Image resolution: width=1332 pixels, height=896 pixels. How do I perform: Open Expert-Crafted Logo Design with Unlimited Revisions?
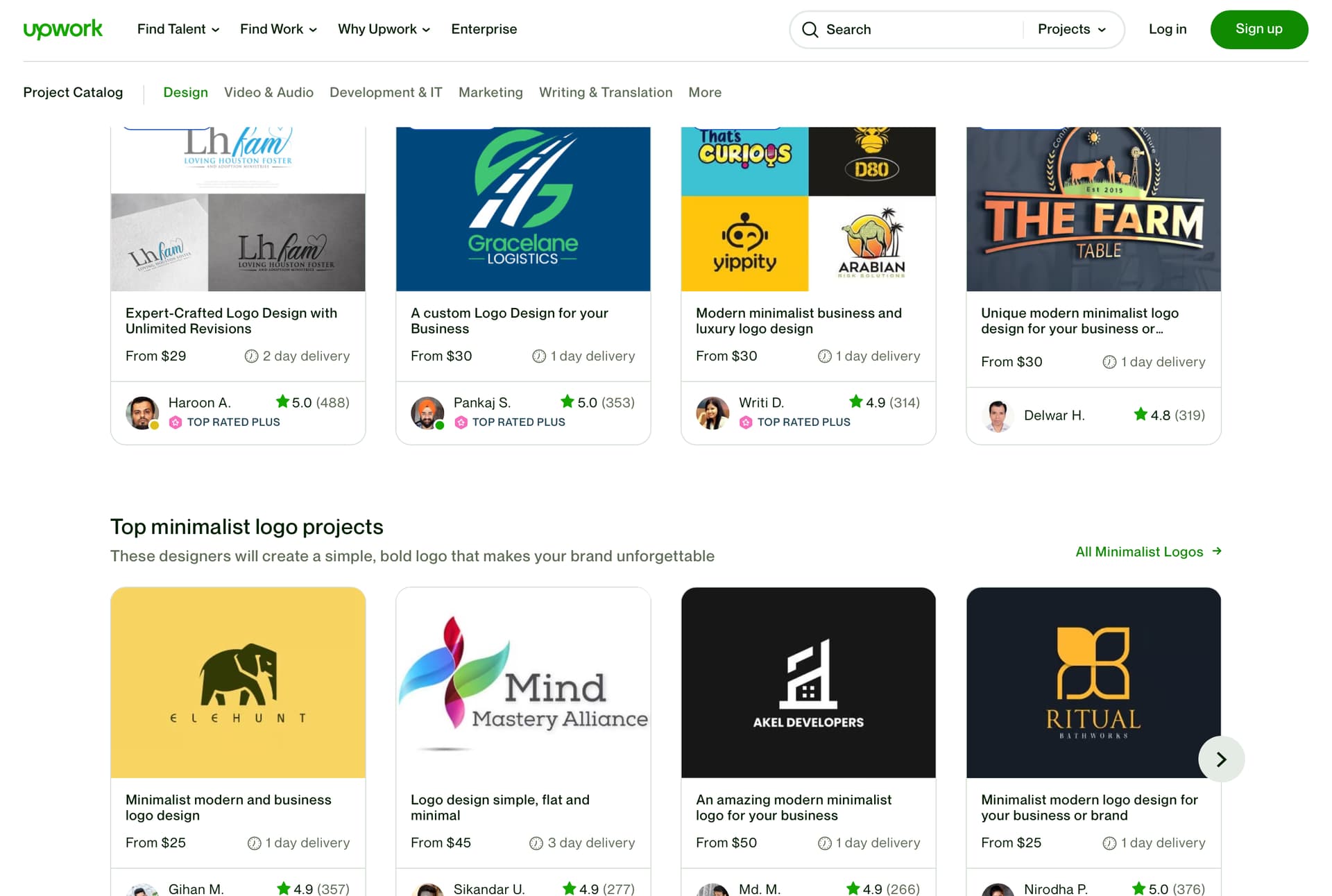231,320
